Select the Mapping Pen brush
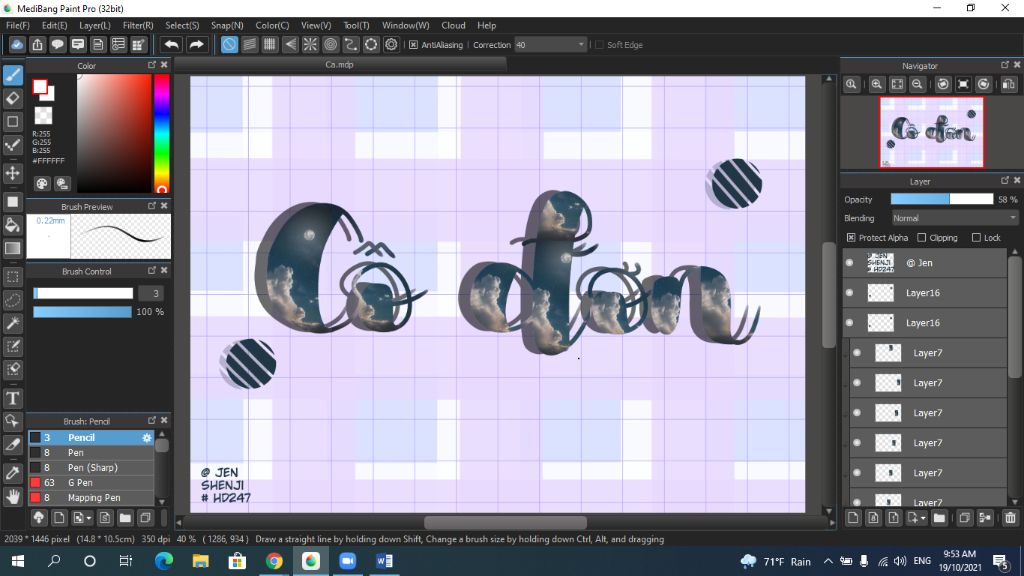 click(x=91, y=498)
